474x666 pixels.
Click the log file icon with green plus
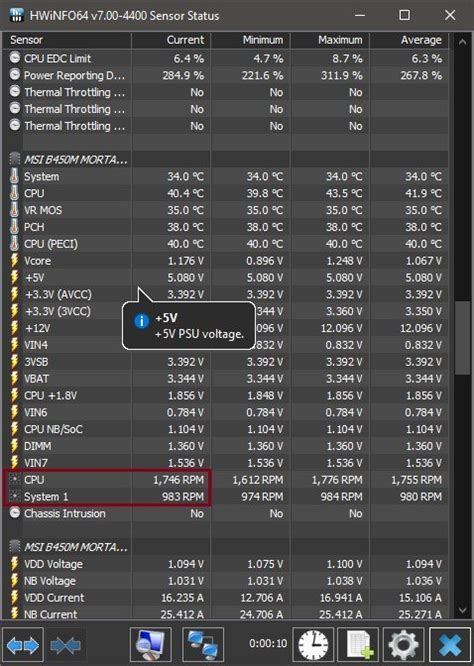tap(358, 645)
